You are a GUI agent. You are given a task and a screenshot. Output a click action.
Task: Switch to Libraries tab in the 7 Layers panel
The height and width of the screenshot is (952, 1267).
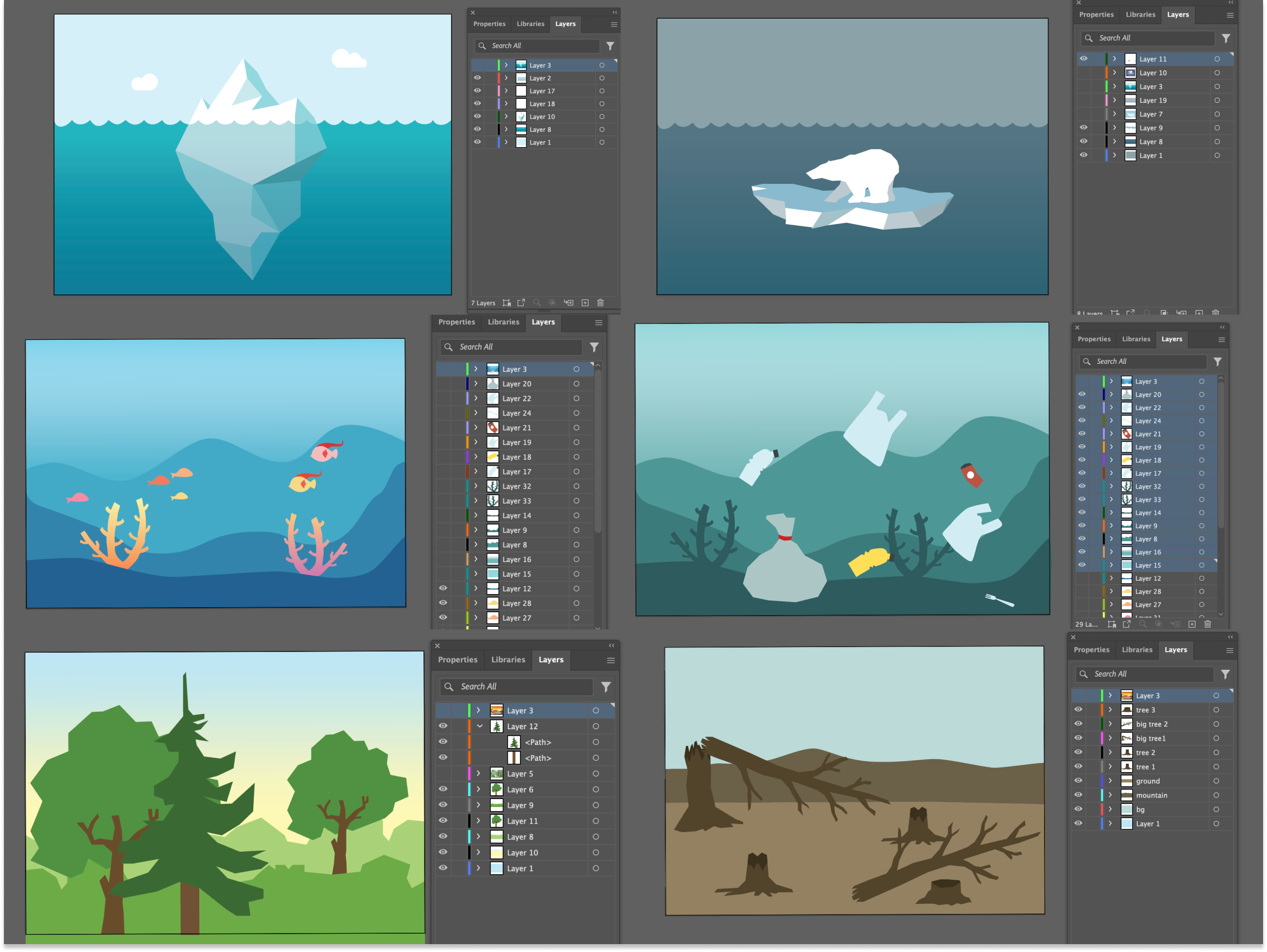pyautogui.click(x=530, y=24)
